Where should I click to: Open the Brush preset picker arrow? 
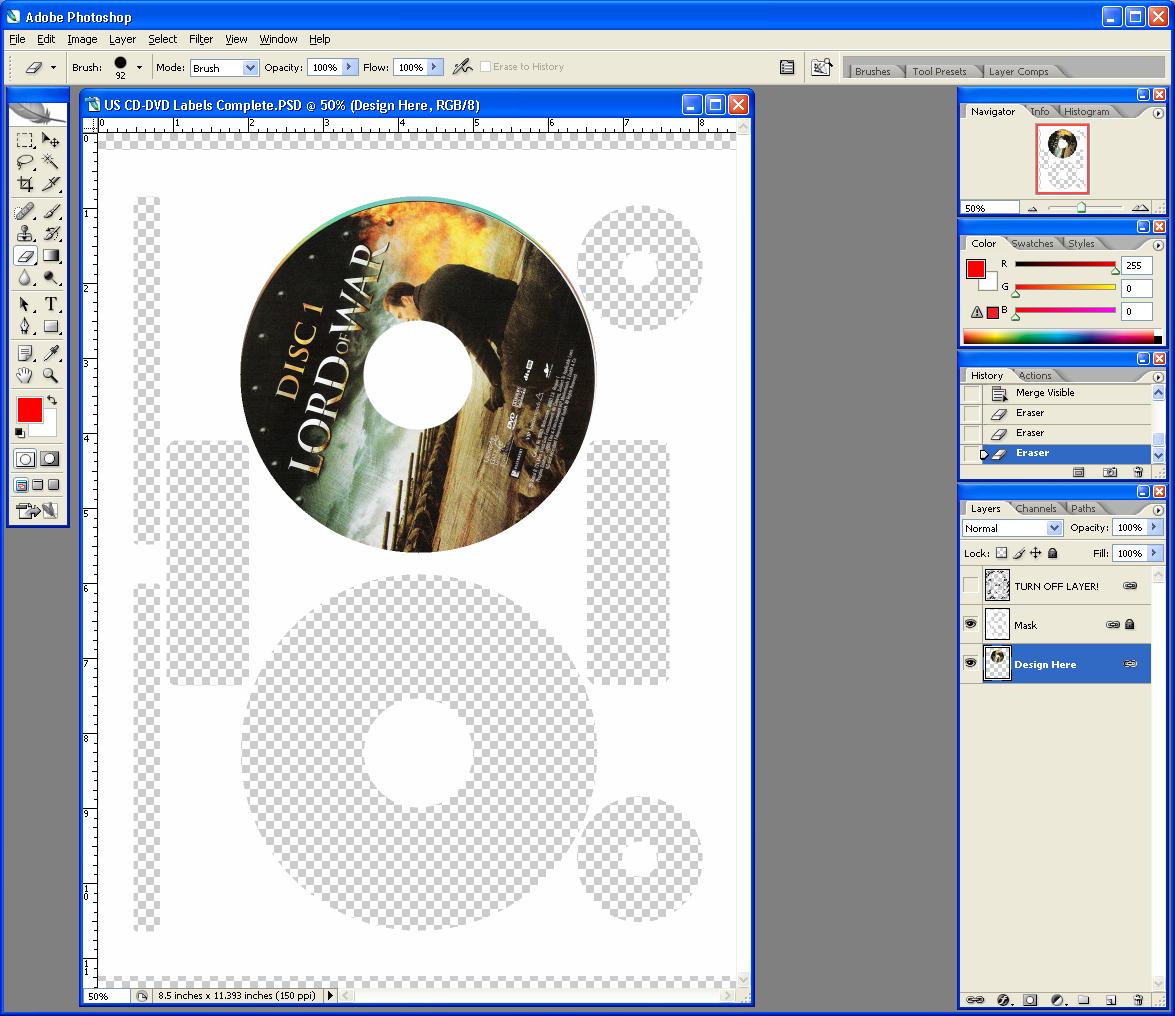(139, 67)
